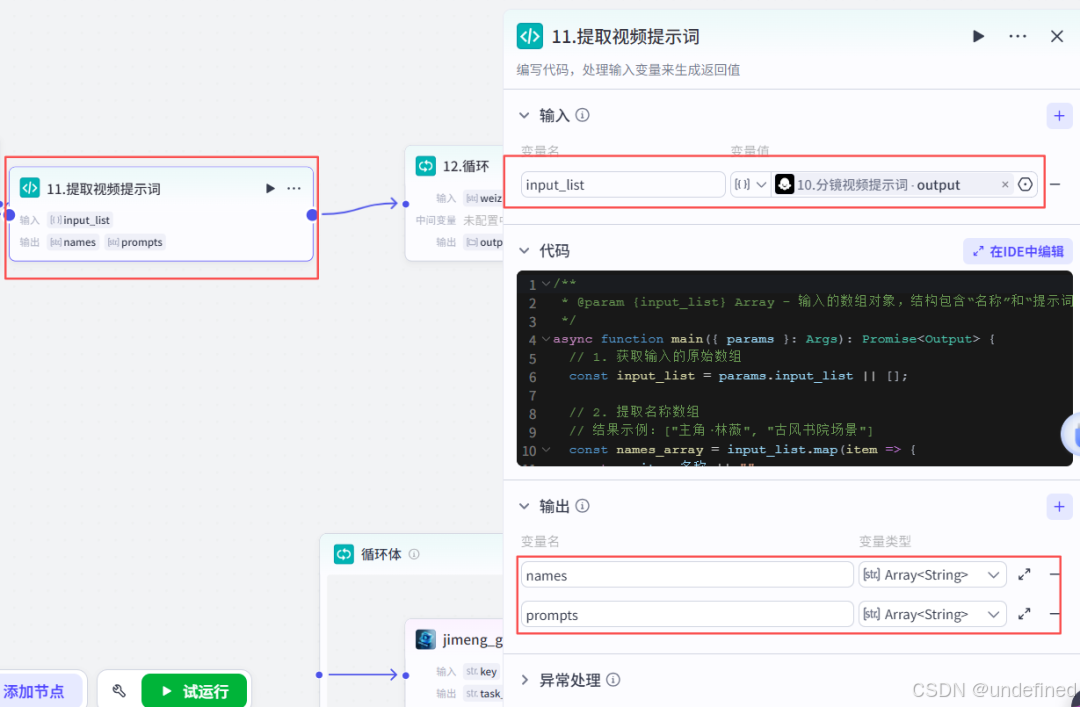Select the code icon on node 11.提取视频提示词

point(30,188)
